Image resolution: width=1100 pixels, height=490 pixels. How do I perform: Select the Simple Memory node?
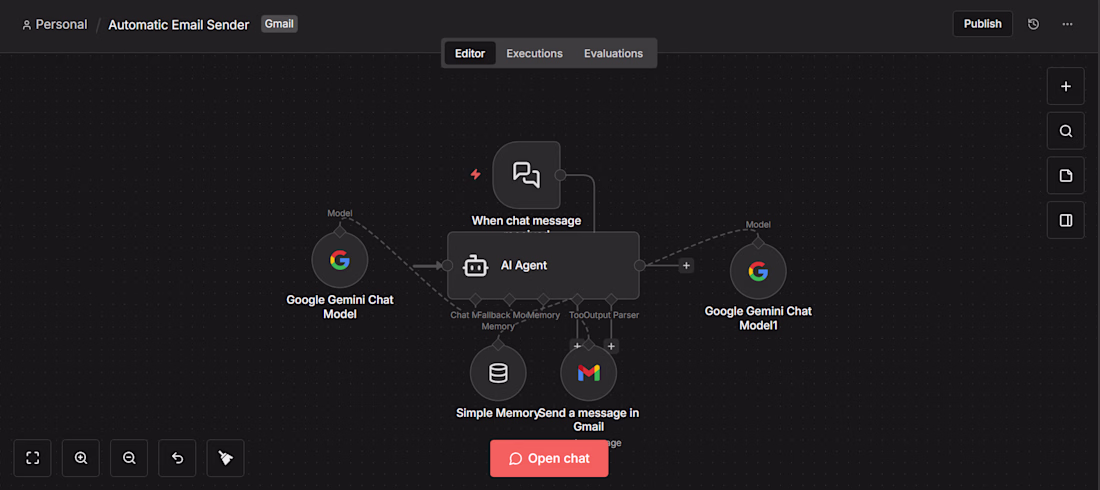click(x=498, y=373)
